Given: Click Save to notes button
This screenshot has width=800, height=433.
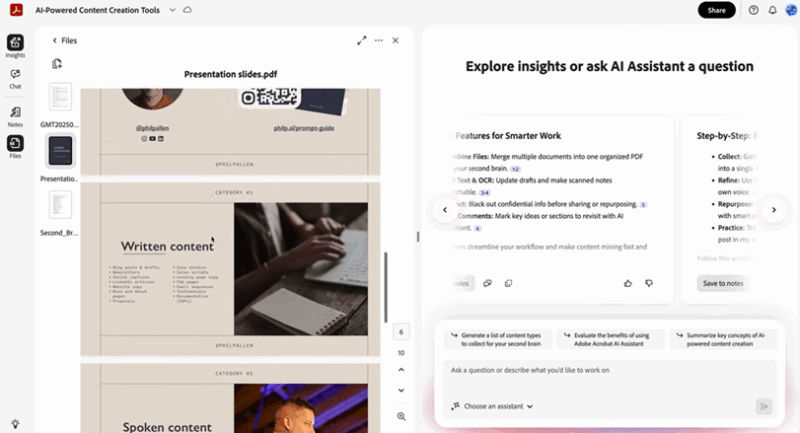Looking at the screenshot, I should 722,283.
